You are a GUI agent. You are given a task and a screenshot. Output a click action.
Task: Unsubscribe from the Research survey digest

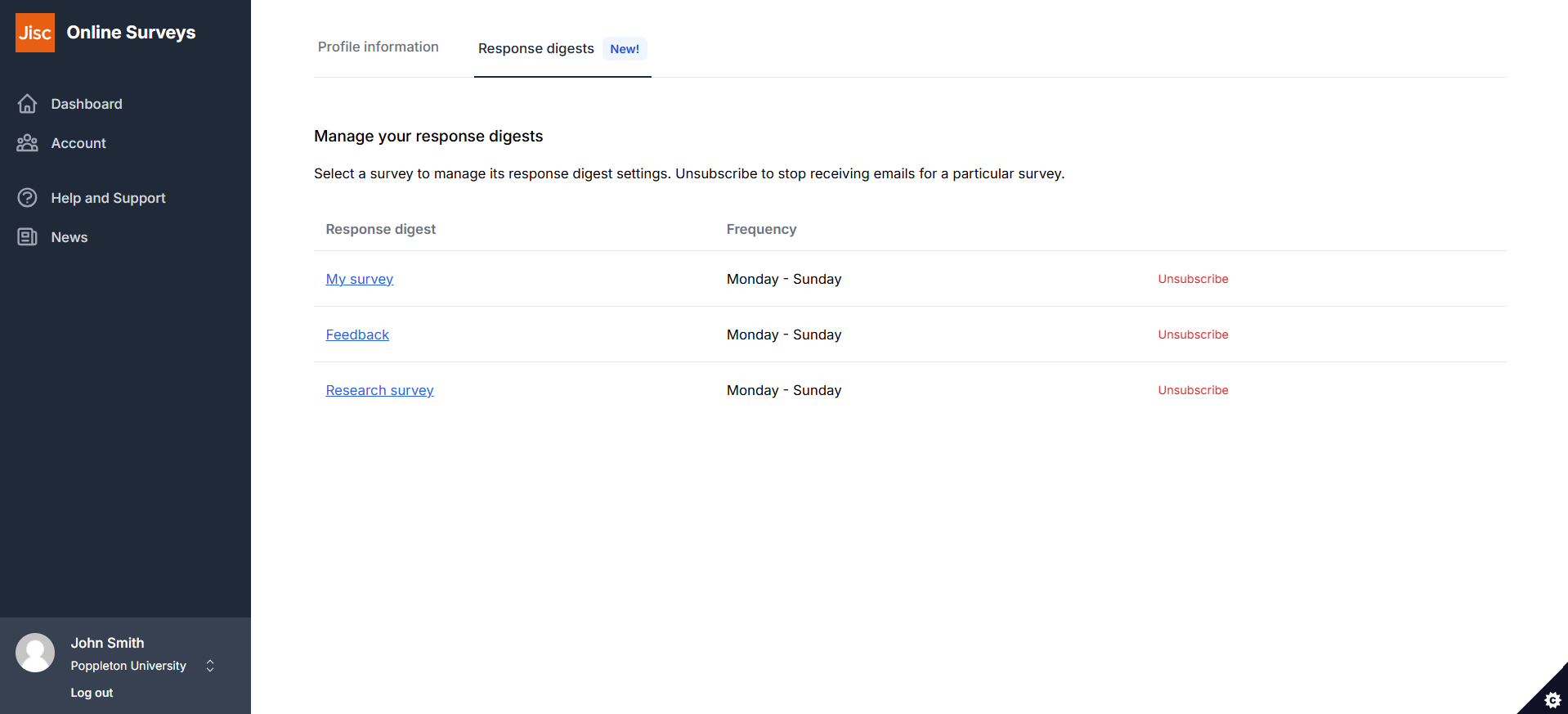1193,390
